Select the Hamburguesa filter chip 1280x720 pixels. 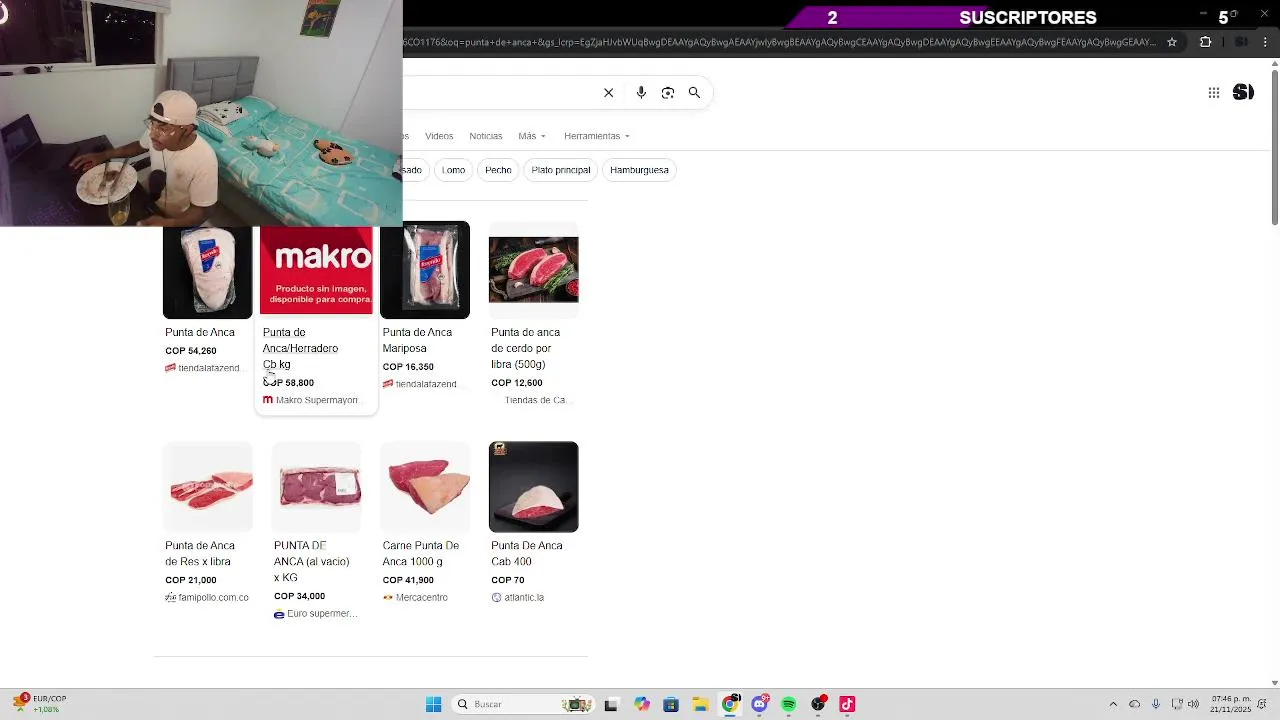pos(639,170)
